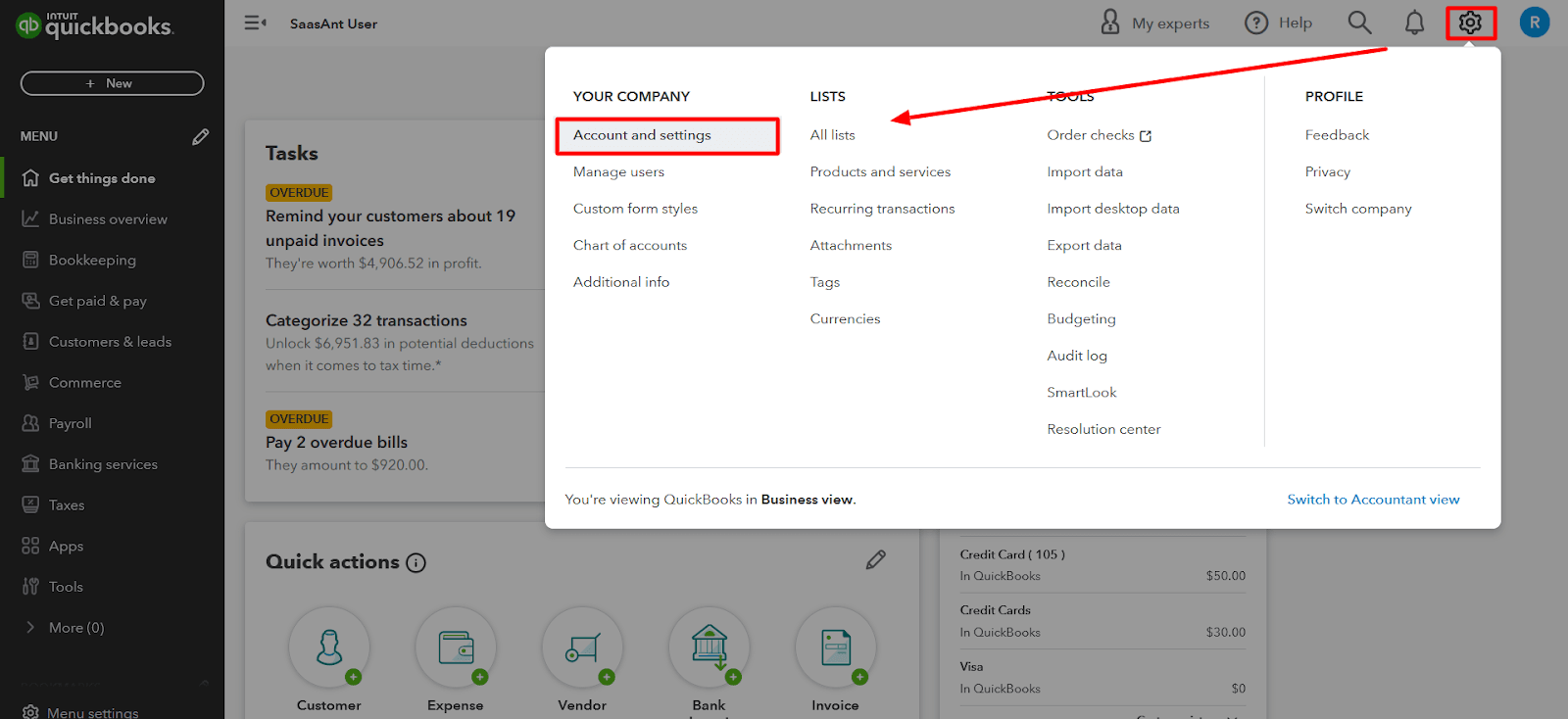1568x719 pixels.
Task: Select Audit log
Action: click(1077, 356)
